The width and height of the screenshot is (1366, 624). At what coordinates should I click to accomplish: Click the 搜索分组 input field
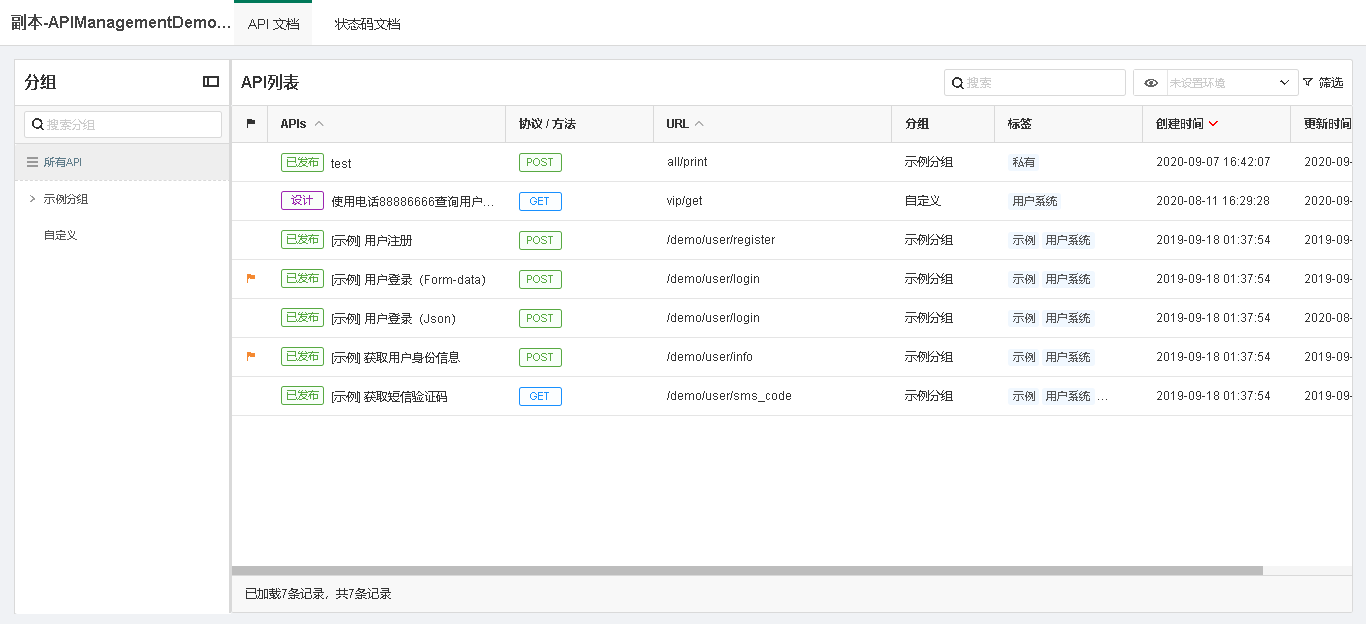(130, 125)
